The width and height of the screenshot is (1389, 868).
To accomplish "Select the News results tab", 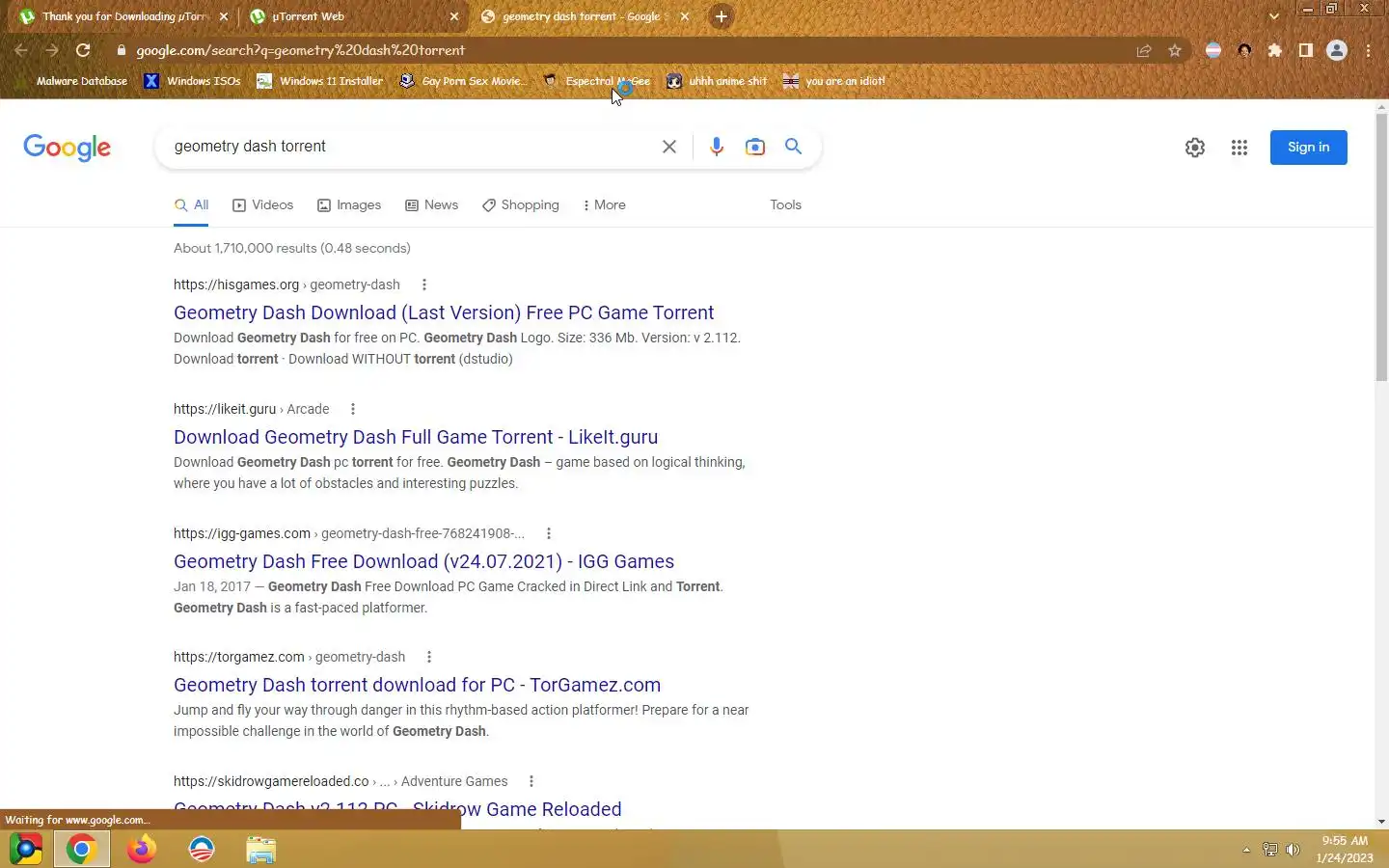I will (x=431, y=205).
